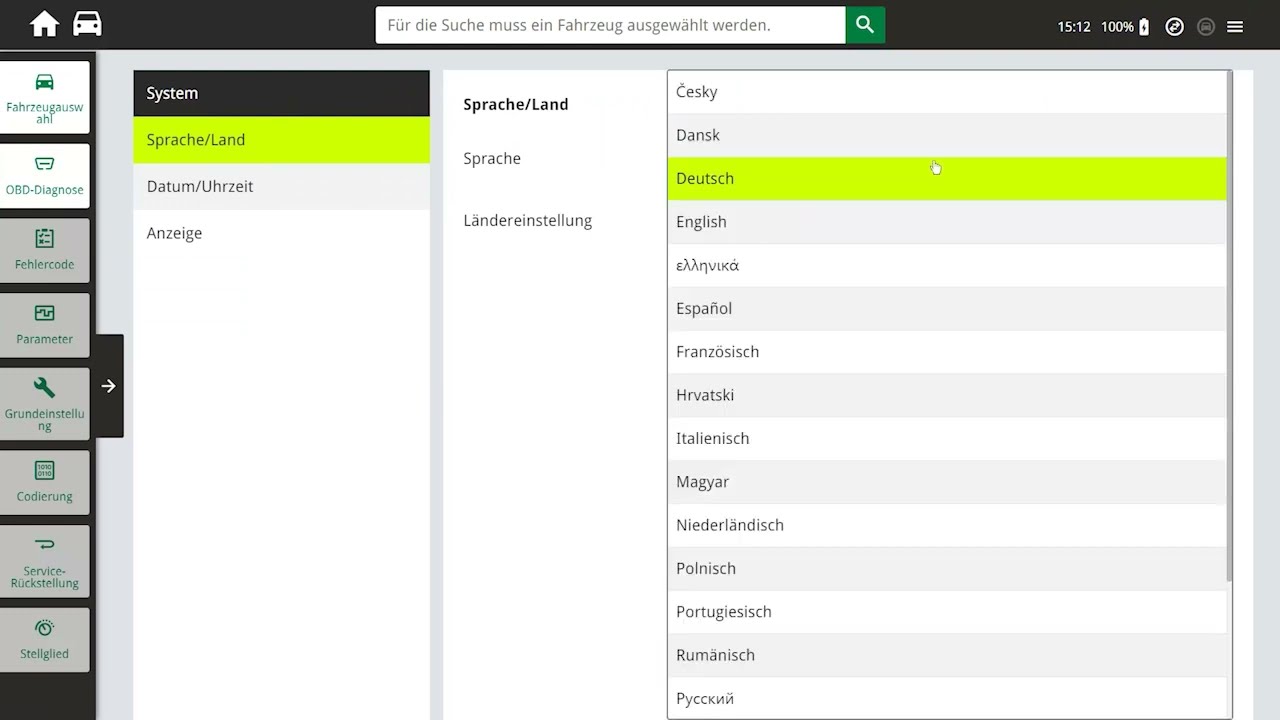Choose Hrvatski from the language list
Screen dimensions: 1280x720
[x=947, y=395]
